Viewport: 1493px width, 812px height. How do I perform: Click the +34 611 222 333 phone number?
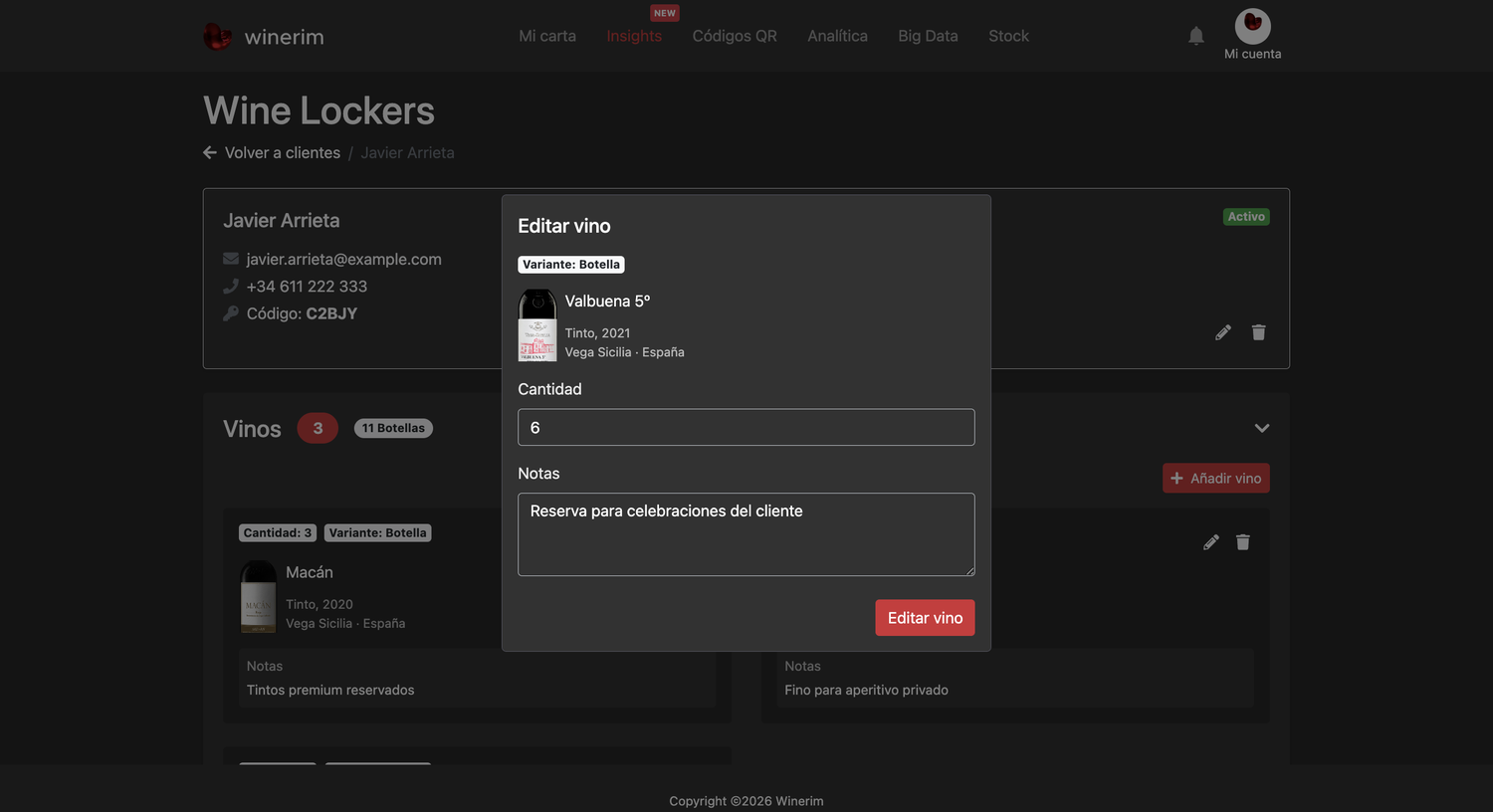point(307,287)
